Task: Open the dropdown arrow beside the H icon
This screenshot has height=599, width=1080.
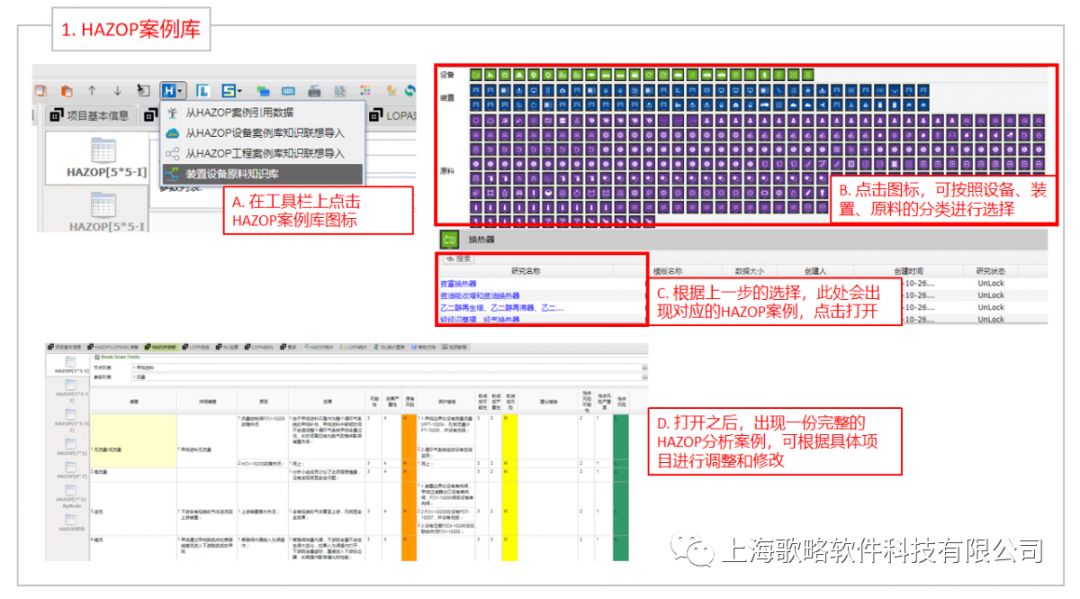Action: [180, 91]
